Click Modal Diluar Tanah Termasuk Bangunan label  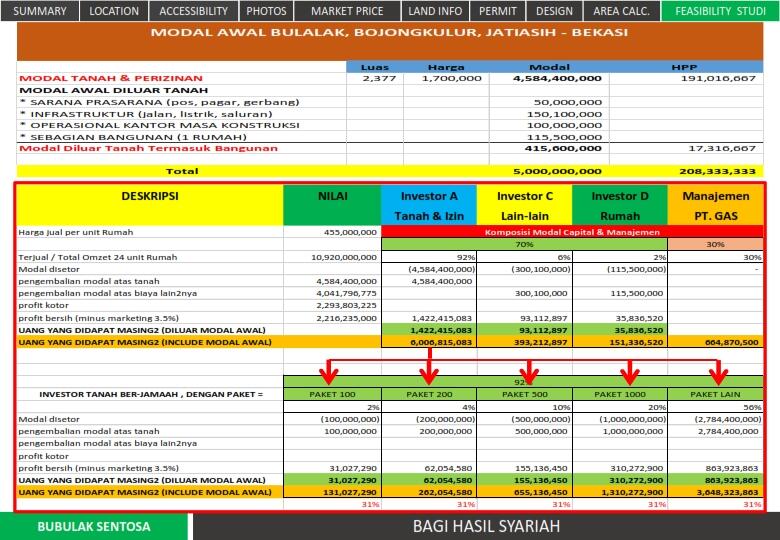[148, 148]
